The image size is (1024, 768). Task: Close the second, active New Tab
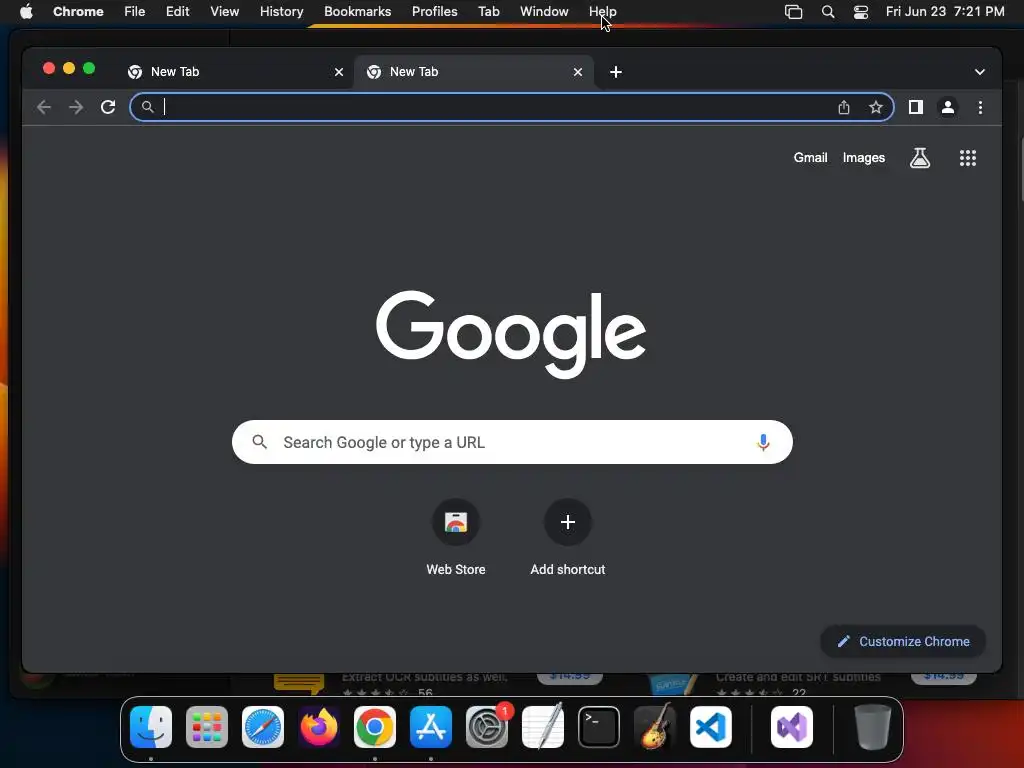click(577, 72)
